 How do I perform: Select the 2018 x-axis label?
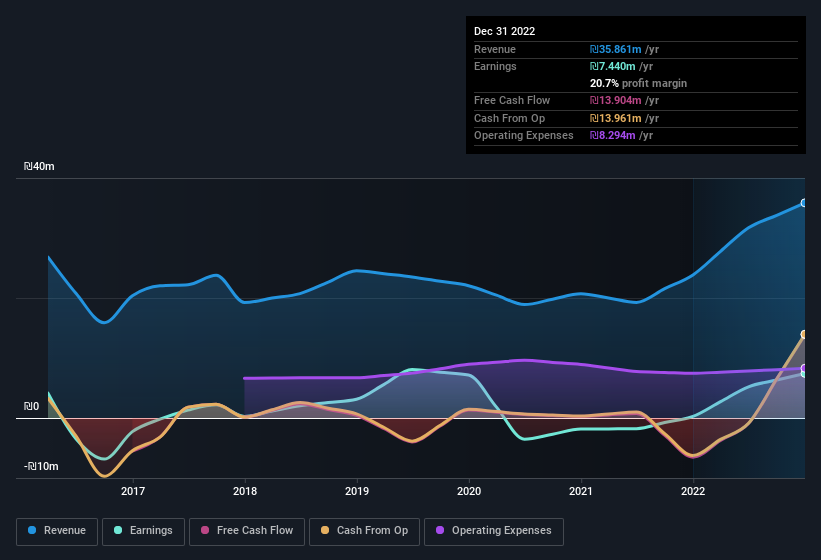[x=245, y=491]
